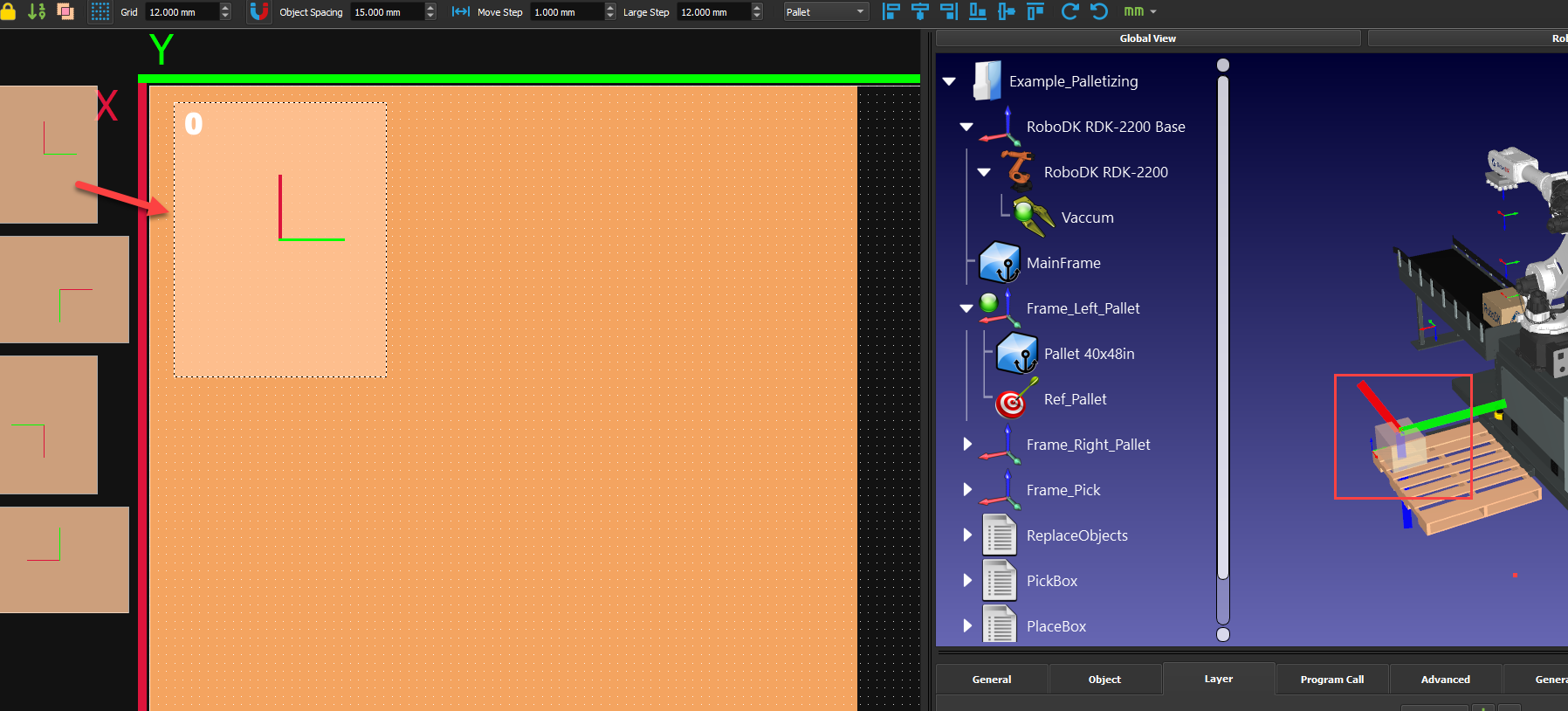Open the mm units dropdown
This screenshot has height=711, width=1568.
1140,12
